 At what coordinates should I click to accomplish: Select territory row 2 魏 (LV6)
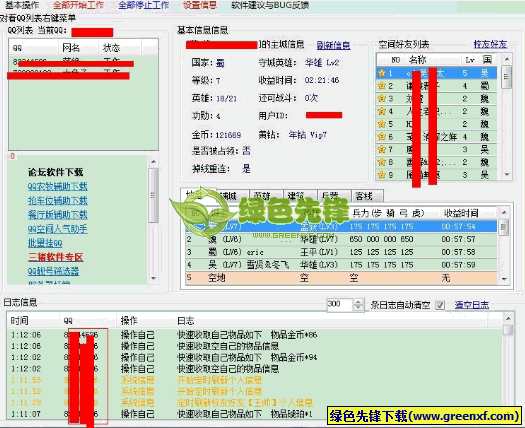(x=342, y=239)
